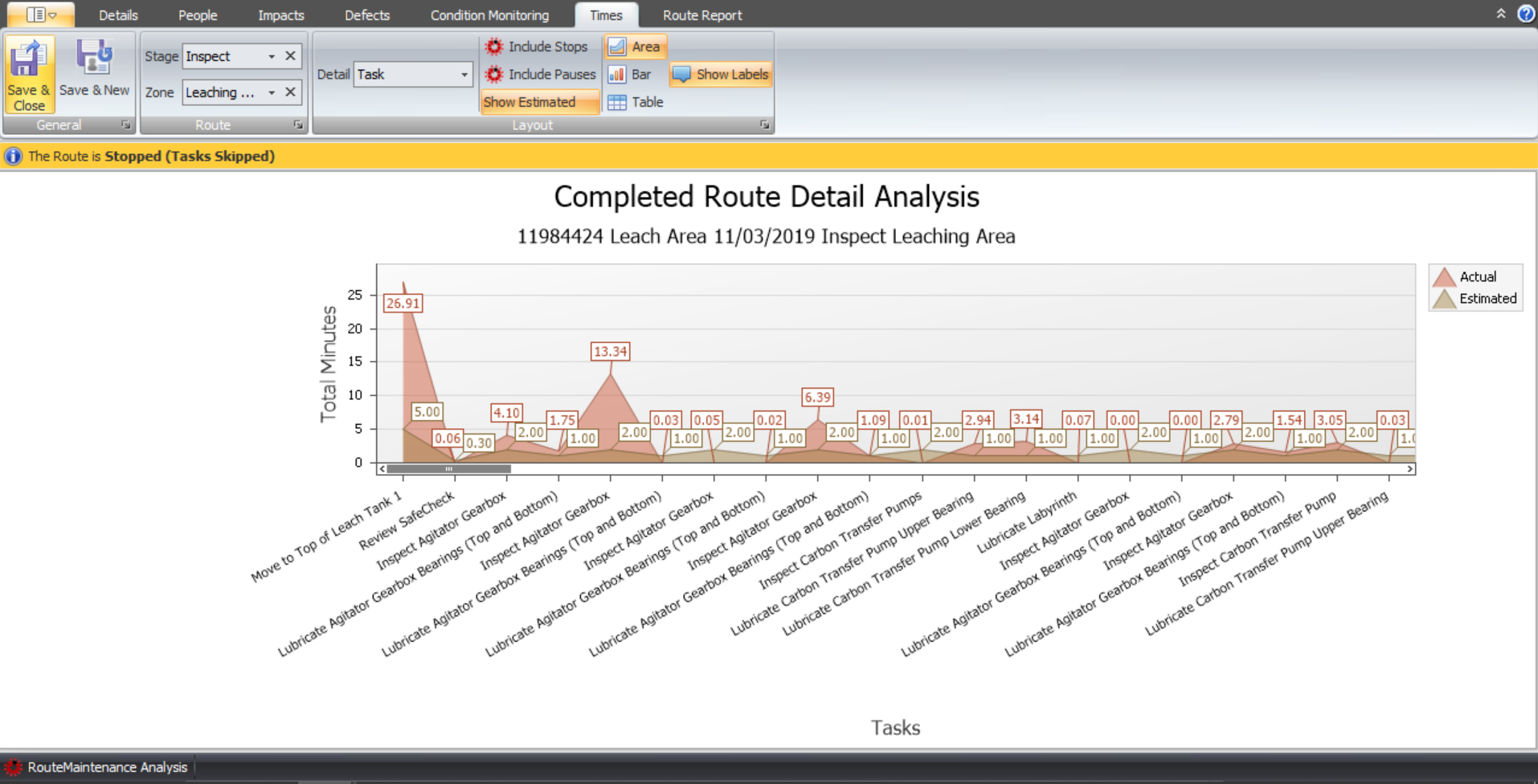Click the chart scroll left arrow
Viewport: 1538px width, 784px height.
pyautogui.click(x=382, y=469)
